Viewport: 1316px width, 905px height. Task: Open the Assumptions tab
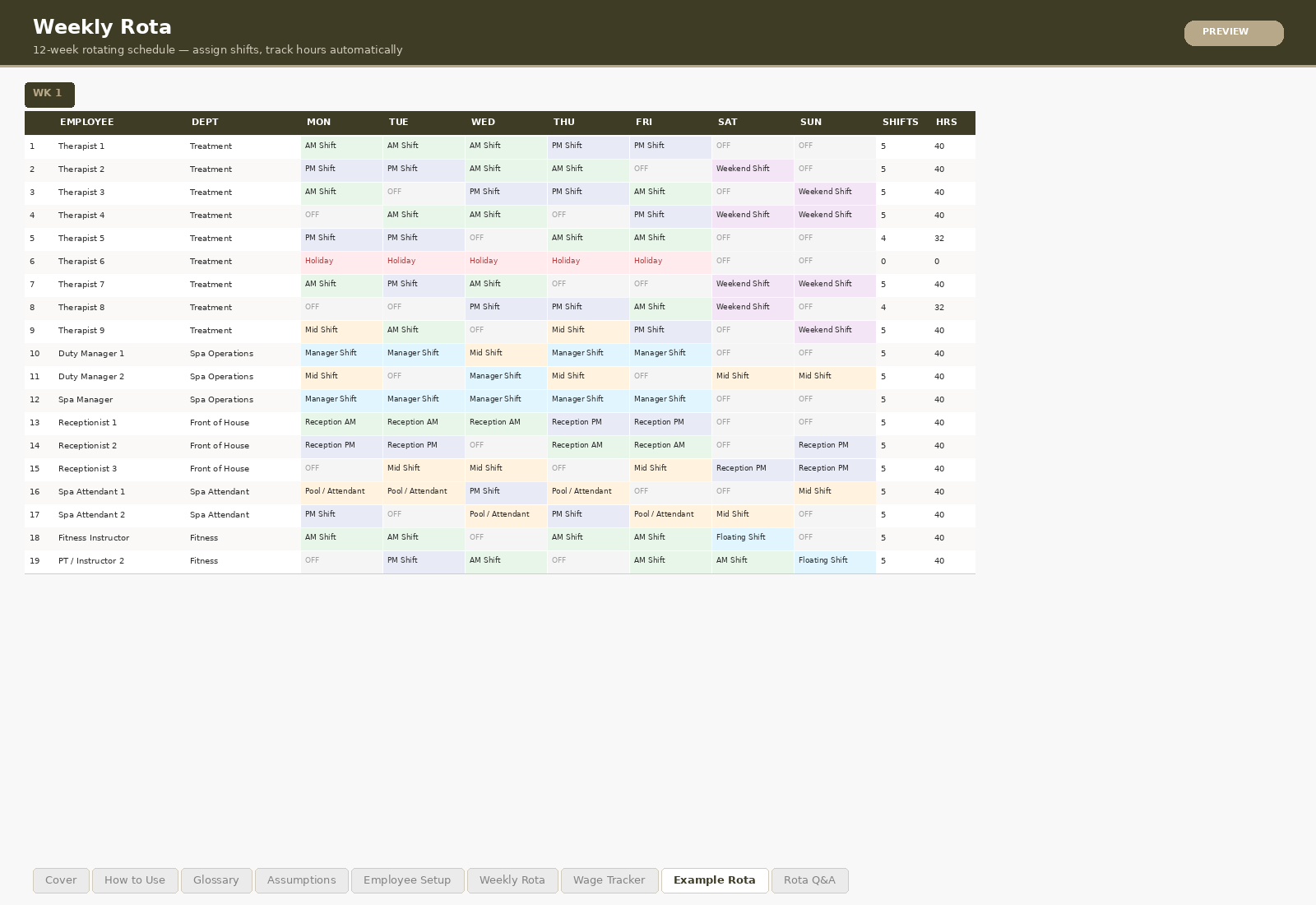click(x=301, y=879)
